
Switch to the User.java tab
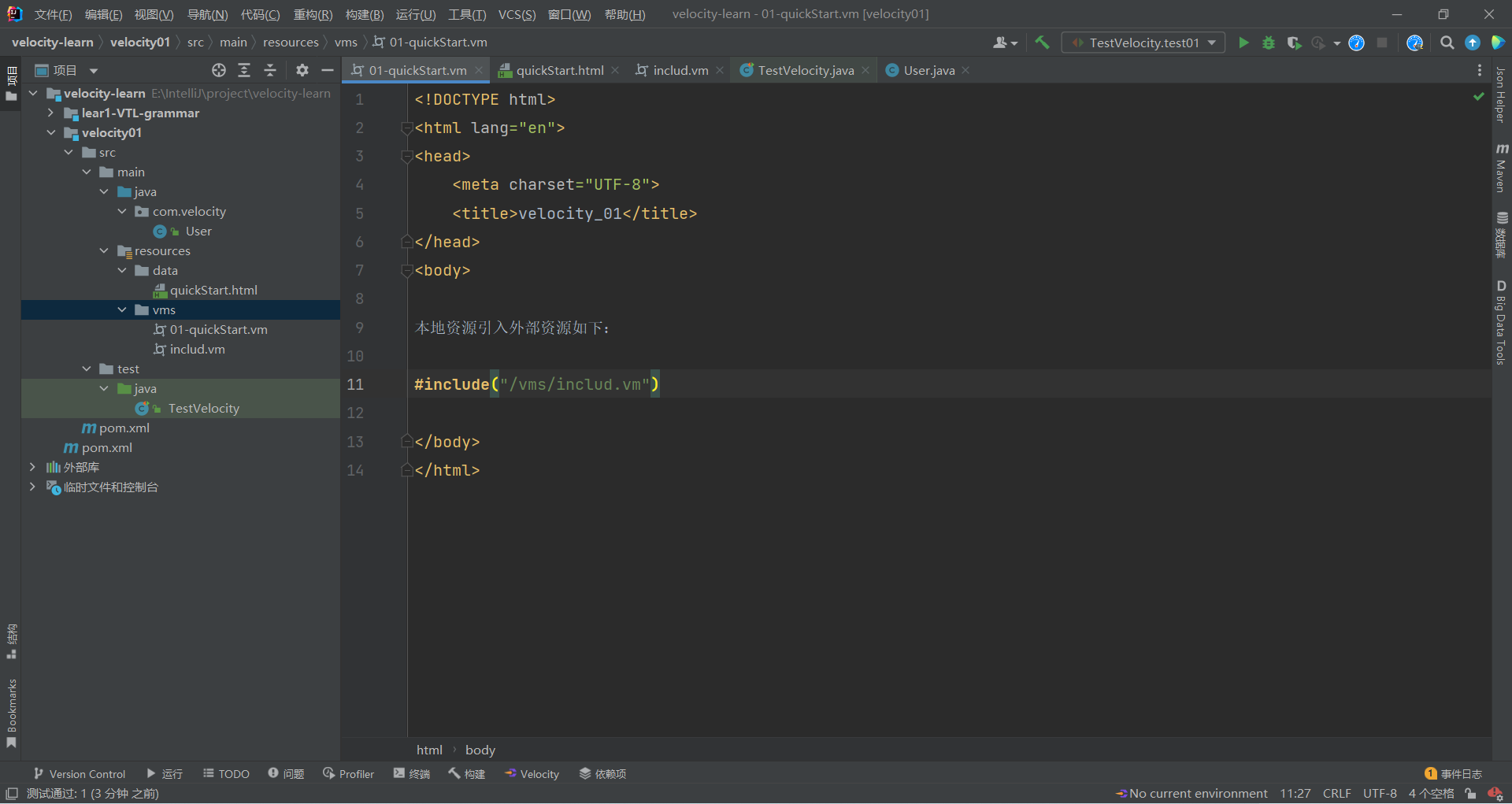click(928, 70)
